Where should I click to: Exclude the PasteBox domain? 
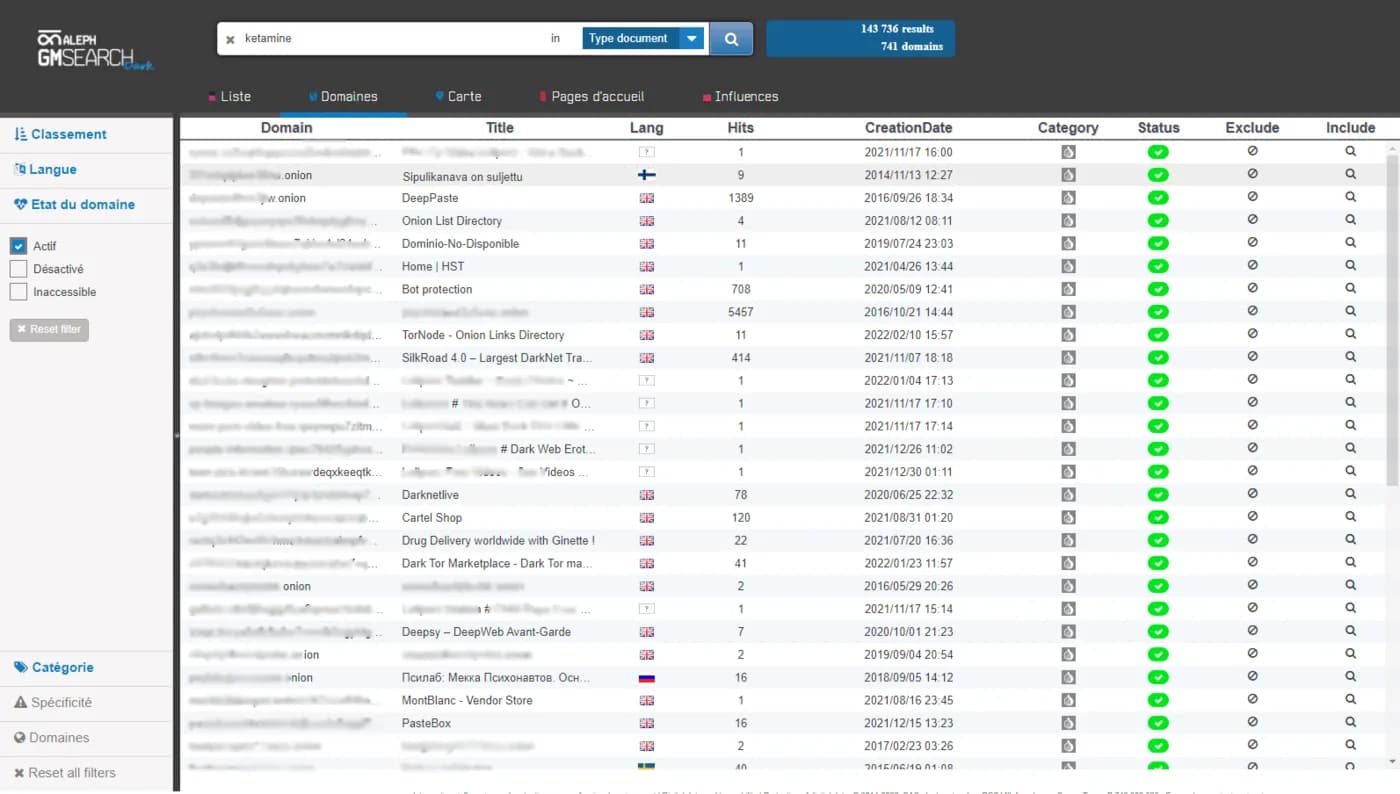[1252, 722]
